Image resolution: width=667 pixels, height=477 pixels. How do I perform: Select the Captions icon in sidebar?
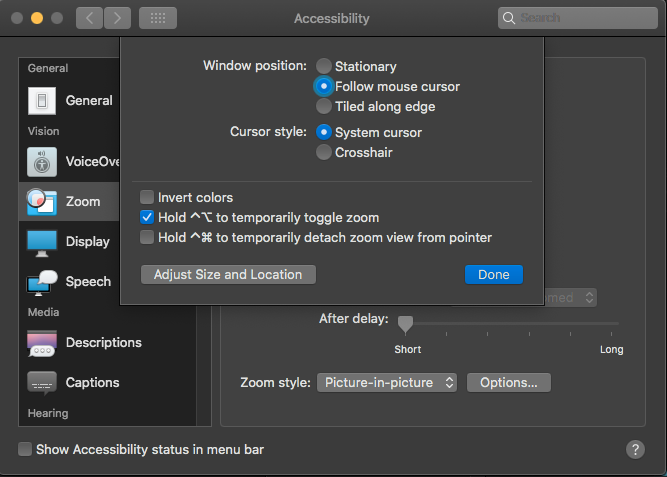tap(42, 383)
